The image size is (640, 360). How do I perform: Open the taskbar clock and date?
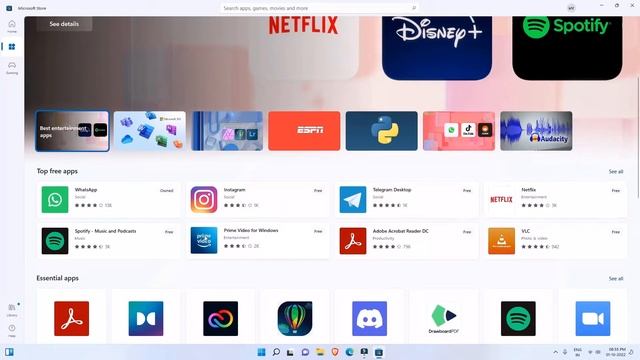pyautogui.click(x=616, y=352)
